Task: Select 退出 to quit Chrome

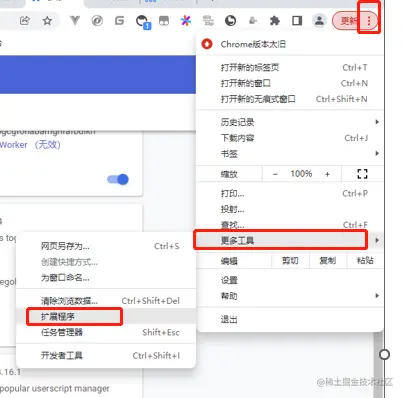Action: pos(289,319)
